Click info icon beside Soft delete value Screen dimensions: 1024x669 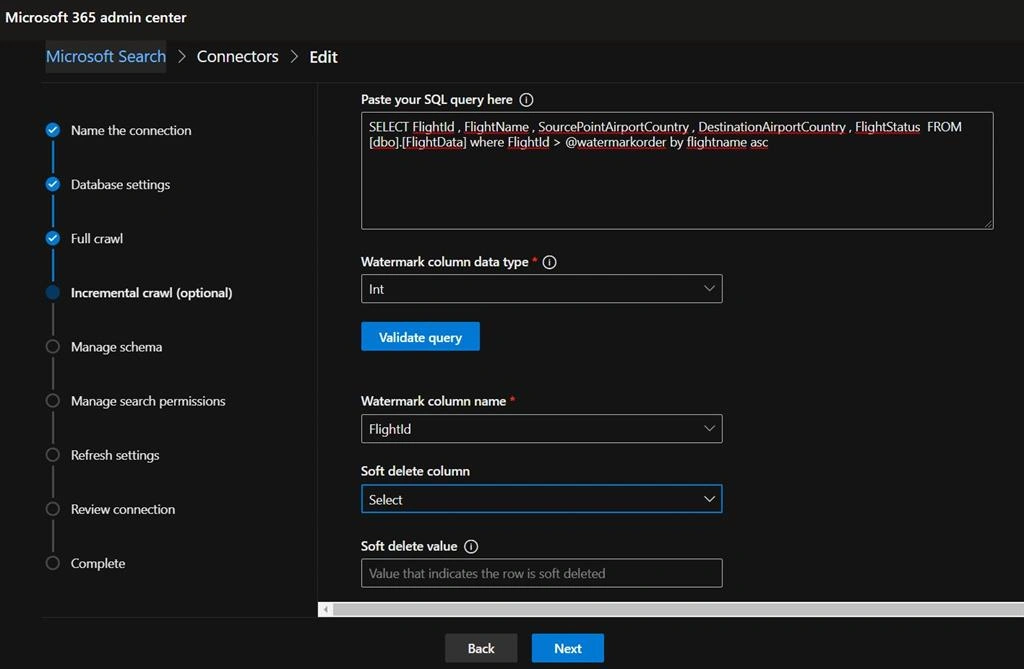(471, 546)
